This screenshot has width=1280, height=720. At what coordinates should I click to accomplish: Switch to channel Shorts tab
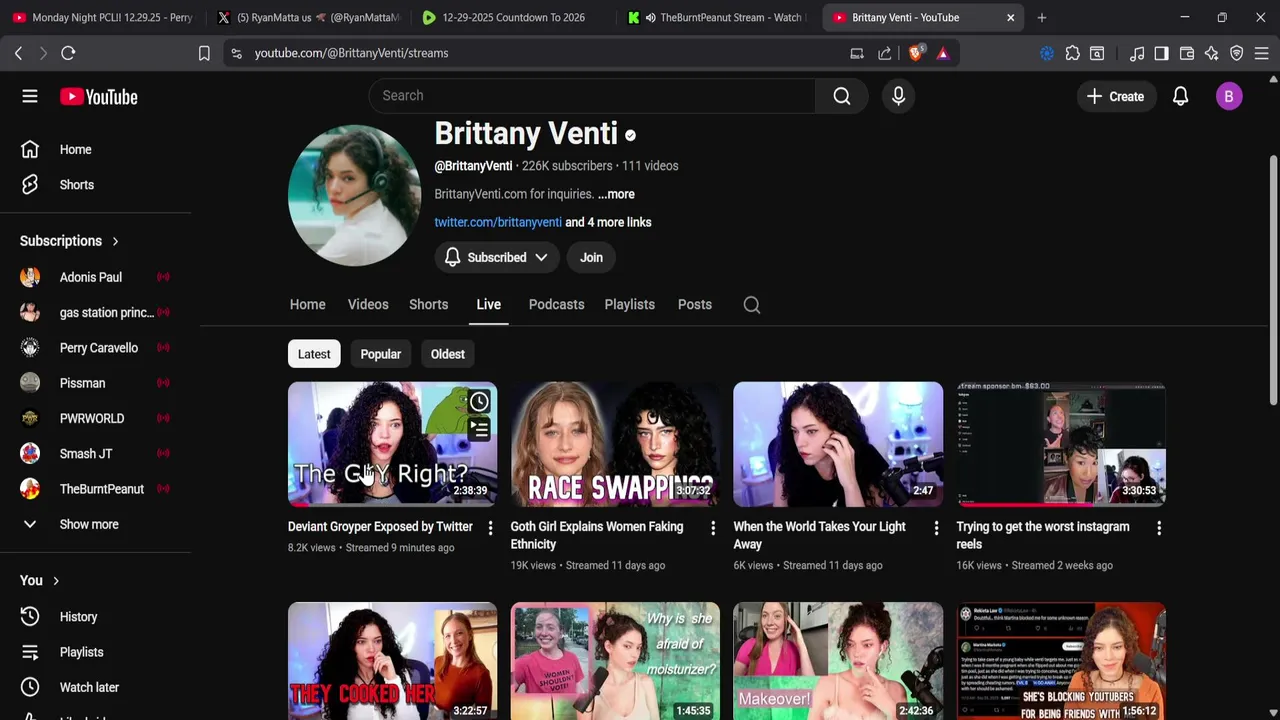[428, 305]
